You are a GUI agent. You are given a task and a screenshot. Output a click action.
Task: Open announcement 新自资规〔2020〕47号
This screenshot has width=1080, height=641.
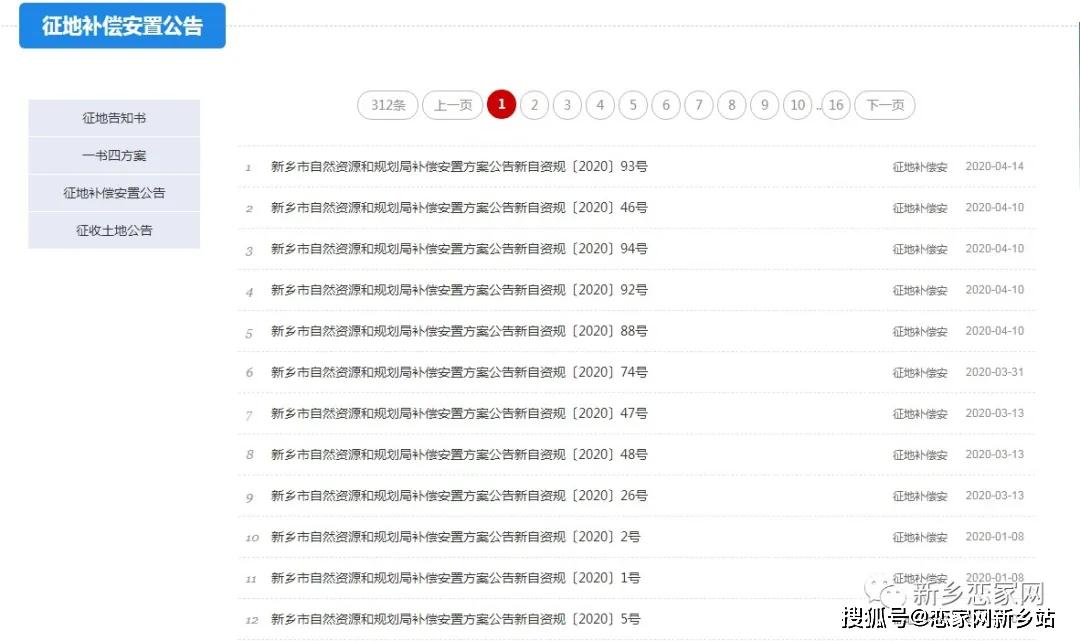(x=459, y=414)
